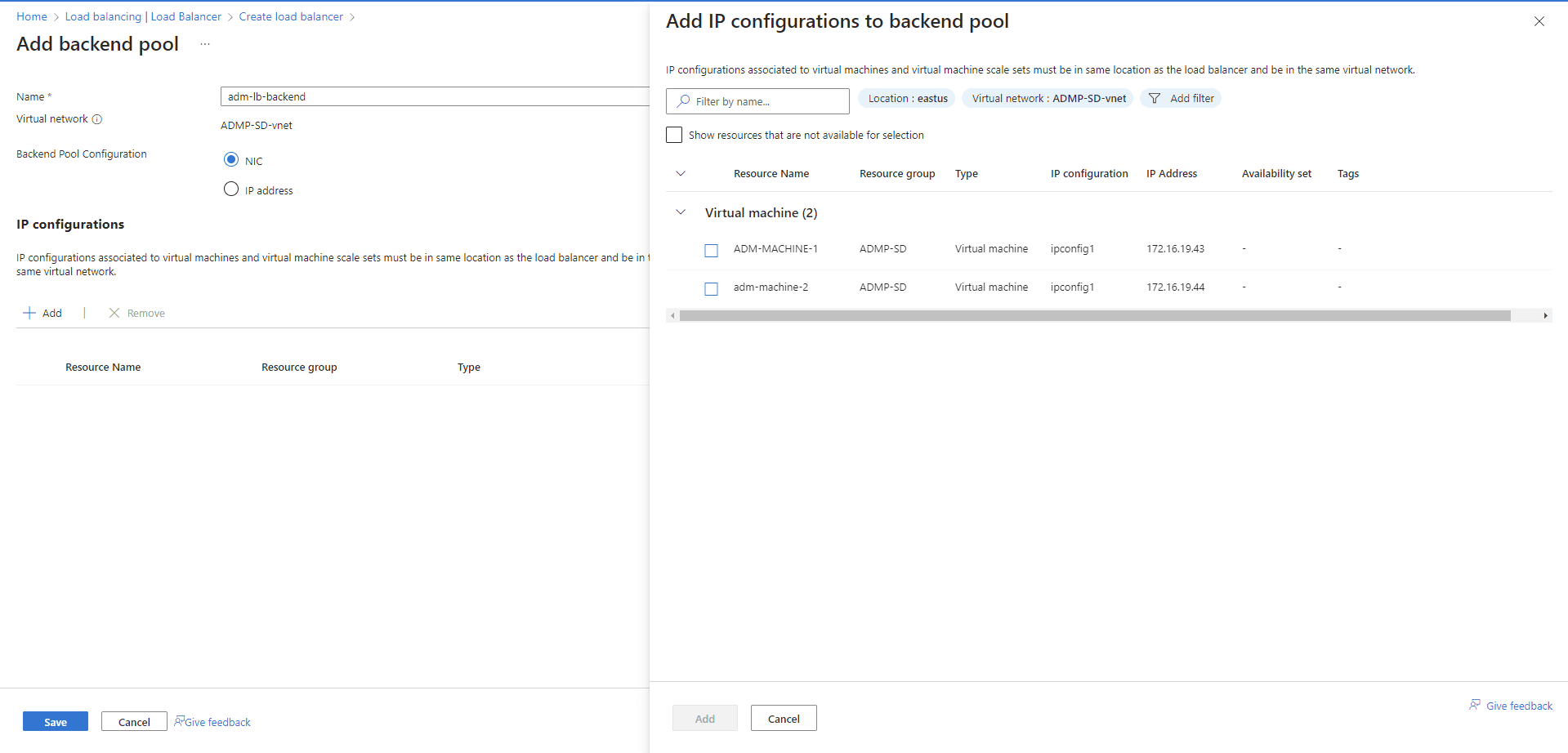Collapse the Virtual machine (2) group

tap(681, 212)
